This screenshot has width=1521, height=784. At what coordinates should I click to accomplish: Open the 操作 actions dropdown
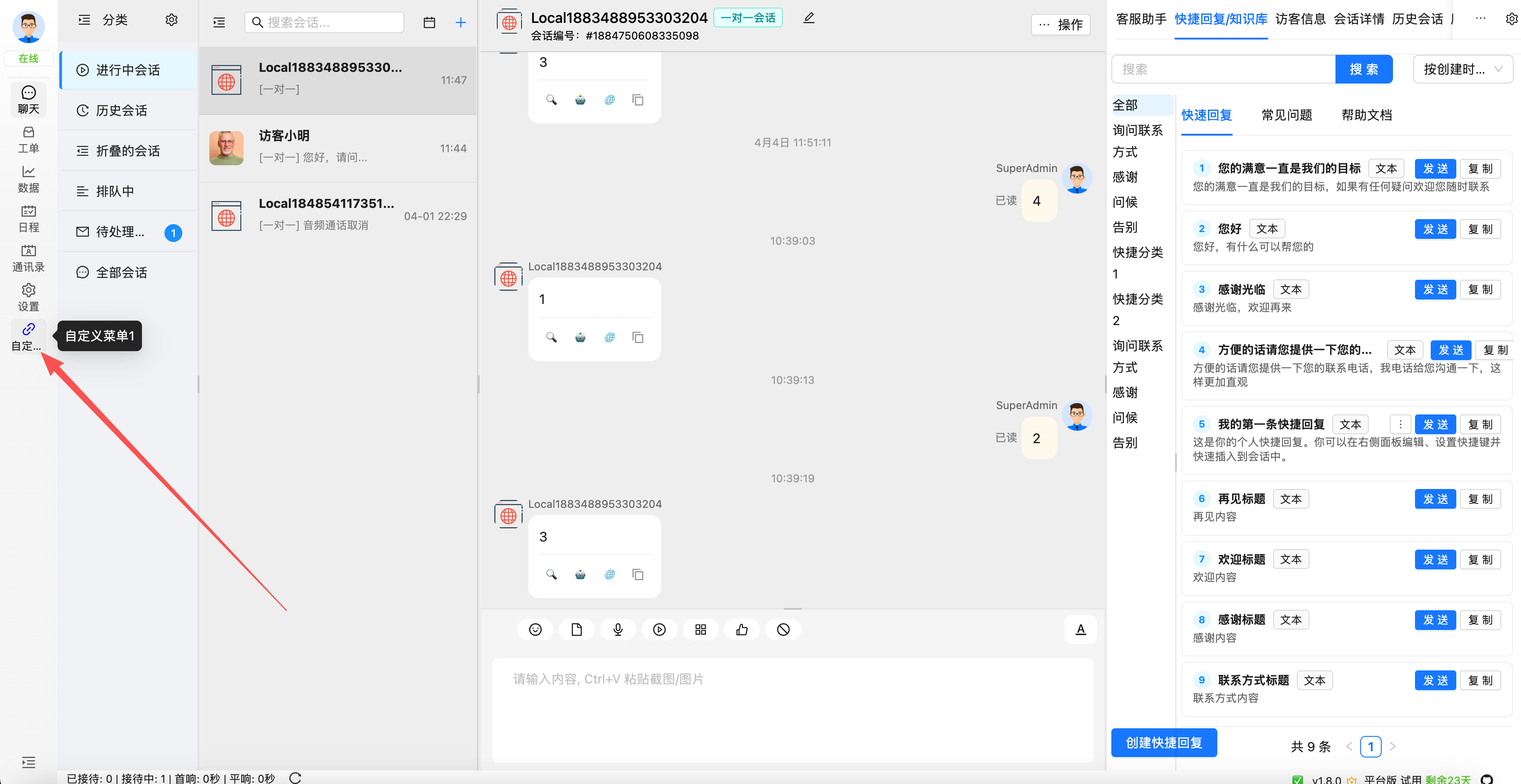[x=1061, y=24]
